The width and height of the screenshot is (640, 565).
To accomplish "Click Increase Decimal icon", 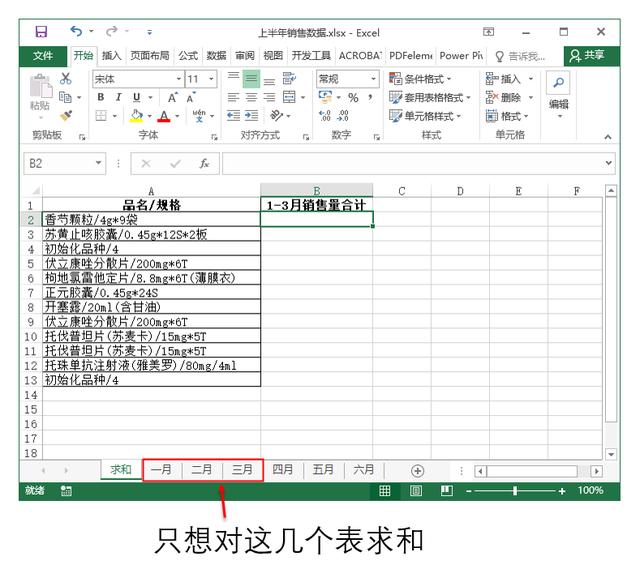I will [x=325, y=116].
